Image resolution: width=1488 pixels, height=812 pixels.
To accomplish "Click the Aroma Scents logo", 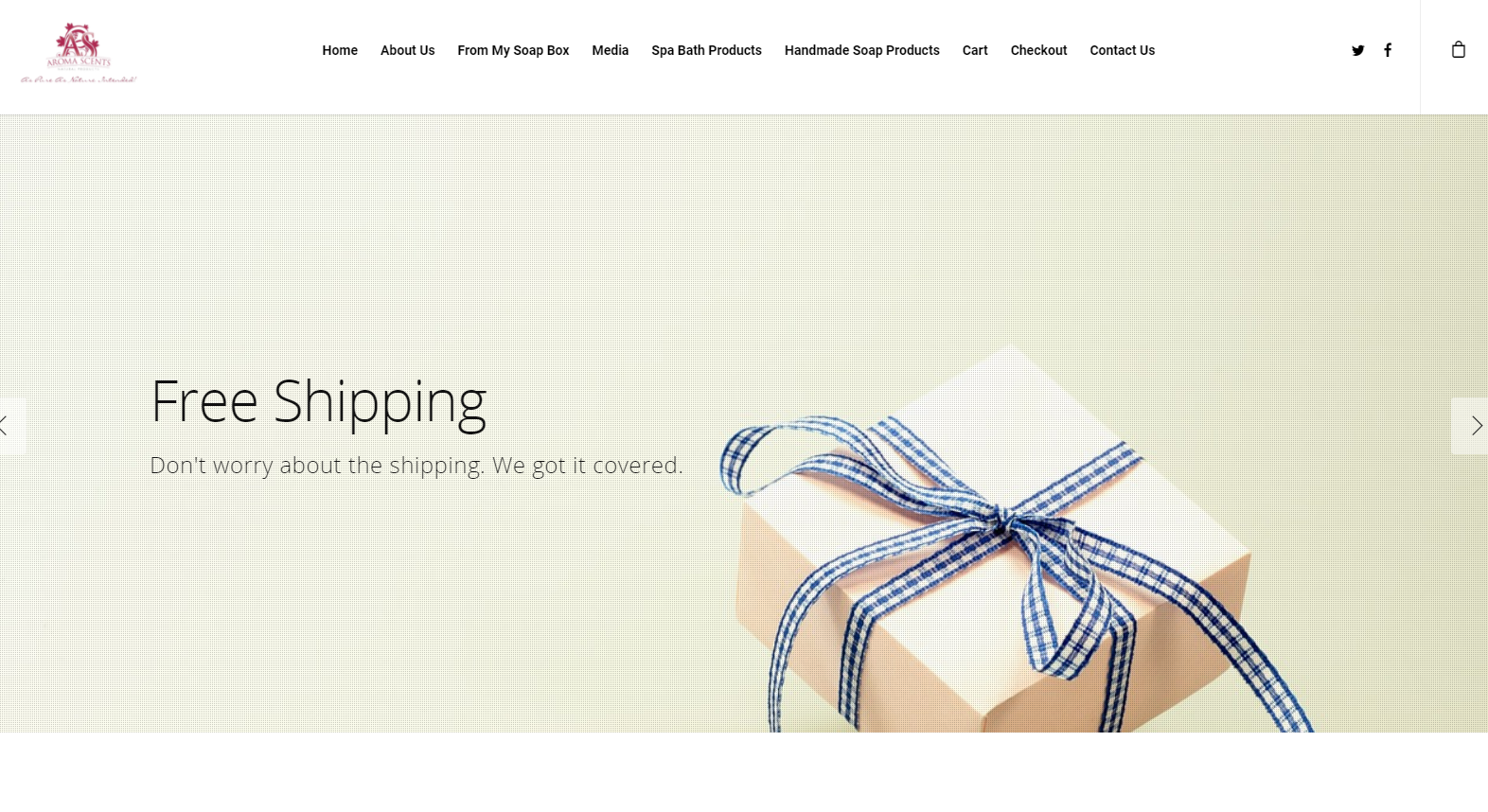I will coord(79,53).
